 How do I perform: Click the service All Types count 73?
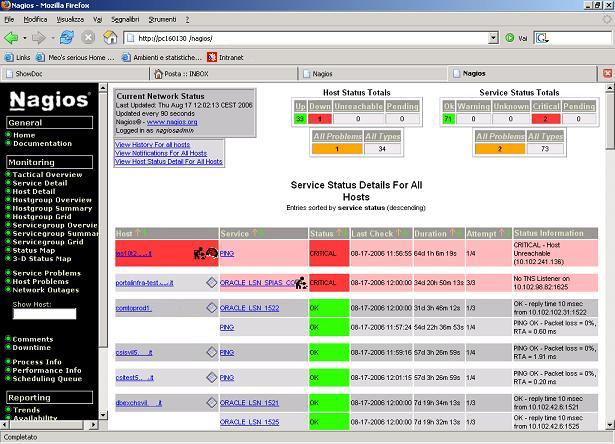(x=545, y=149)
